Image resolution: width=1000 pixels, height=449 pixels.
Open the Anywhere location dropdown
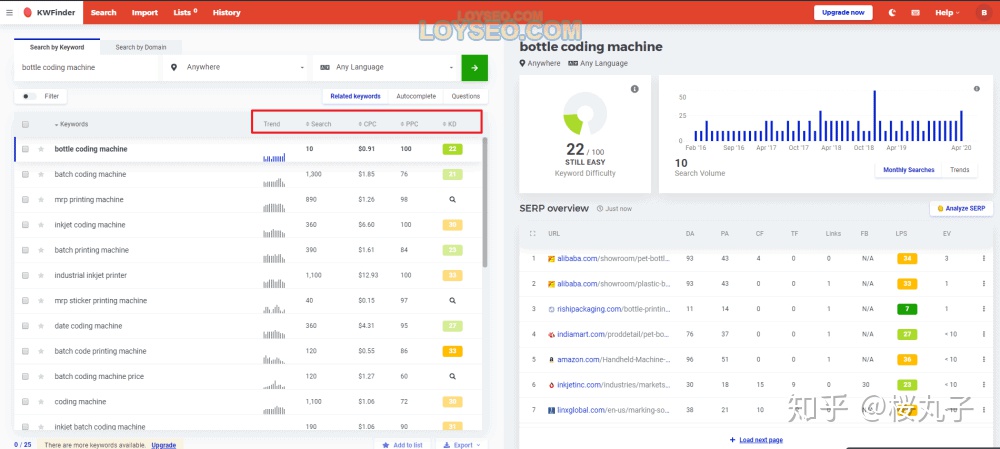pos(235,68)
